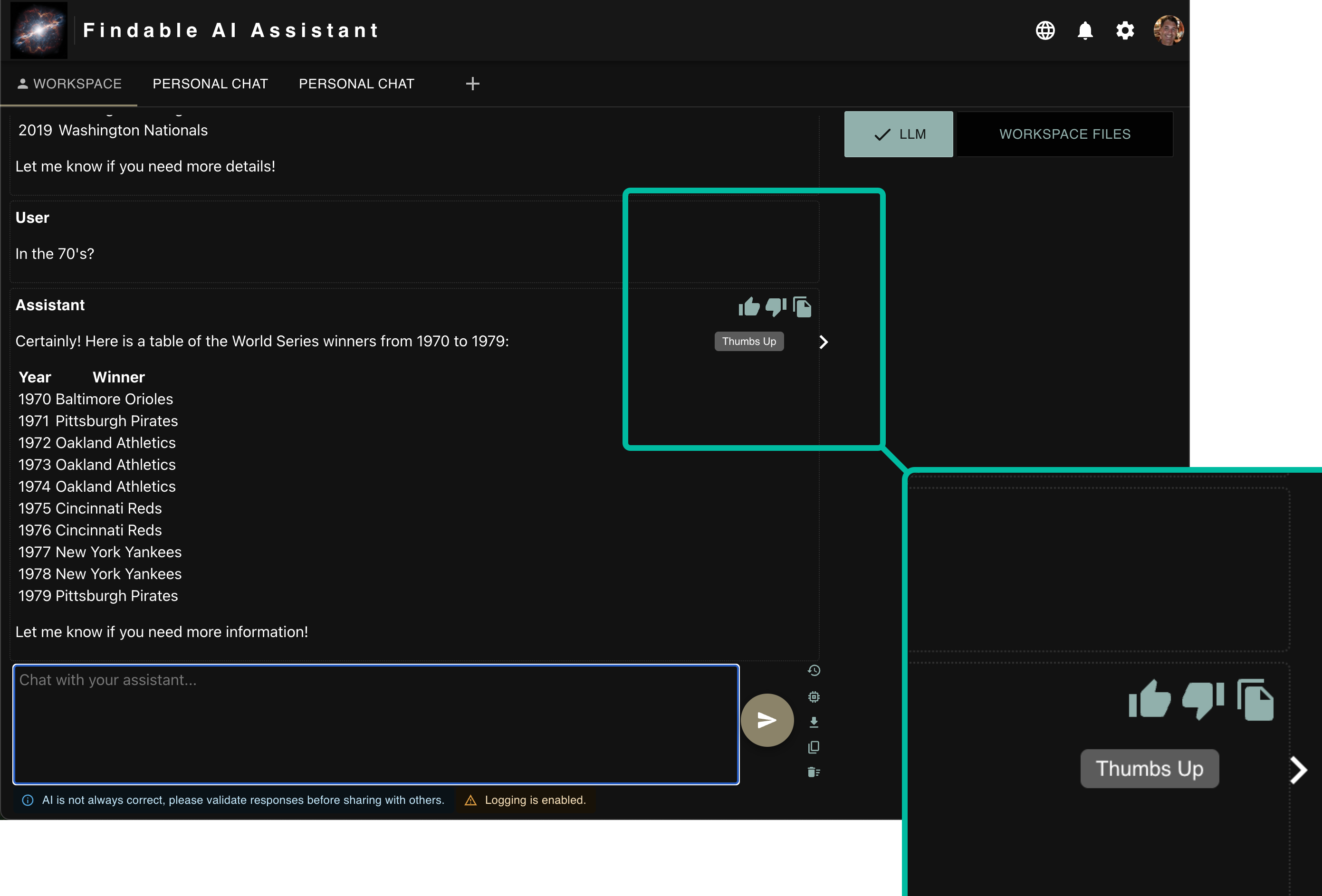Download the conversation

pos(814,722)
